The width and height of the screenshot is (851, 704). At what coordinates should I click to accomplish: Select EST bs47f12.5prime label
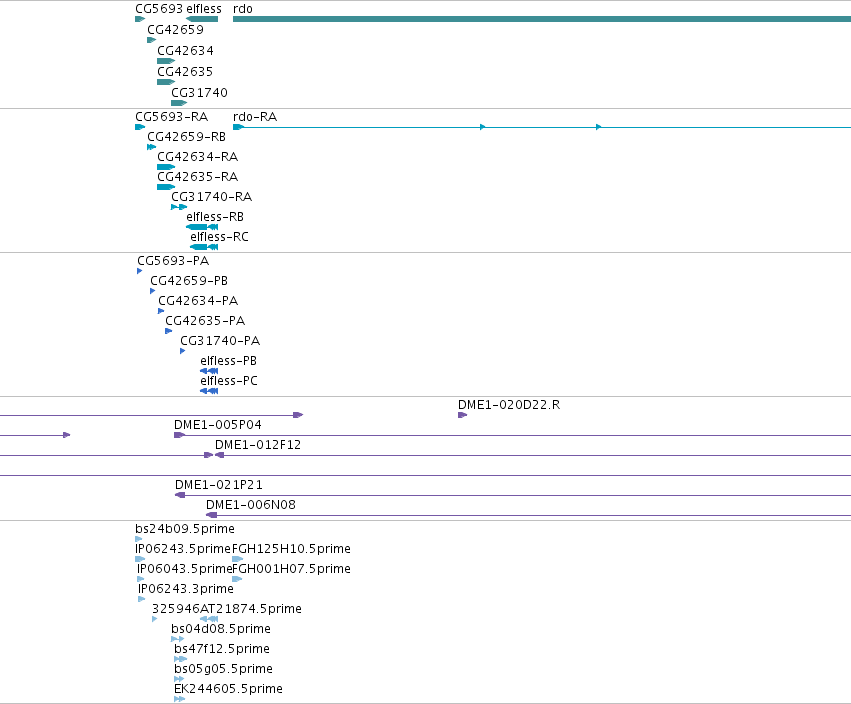click(x=222, y=649)
